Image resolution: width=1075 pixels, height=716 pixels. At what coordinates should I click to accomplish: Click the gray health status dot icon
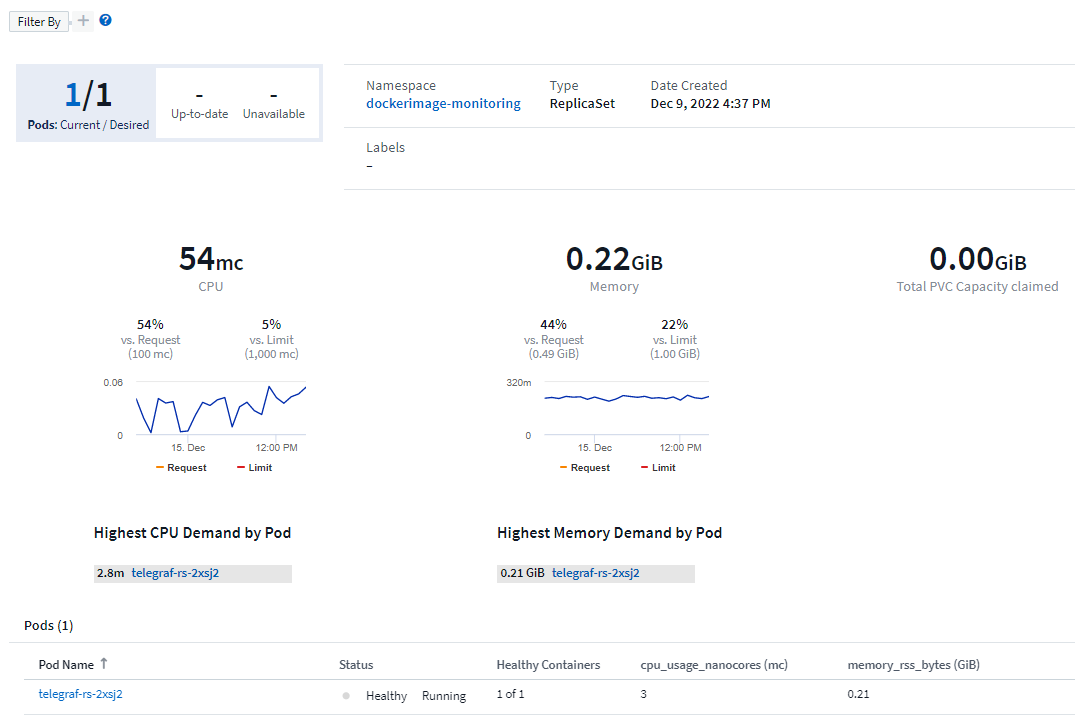[x=346, y=696]
